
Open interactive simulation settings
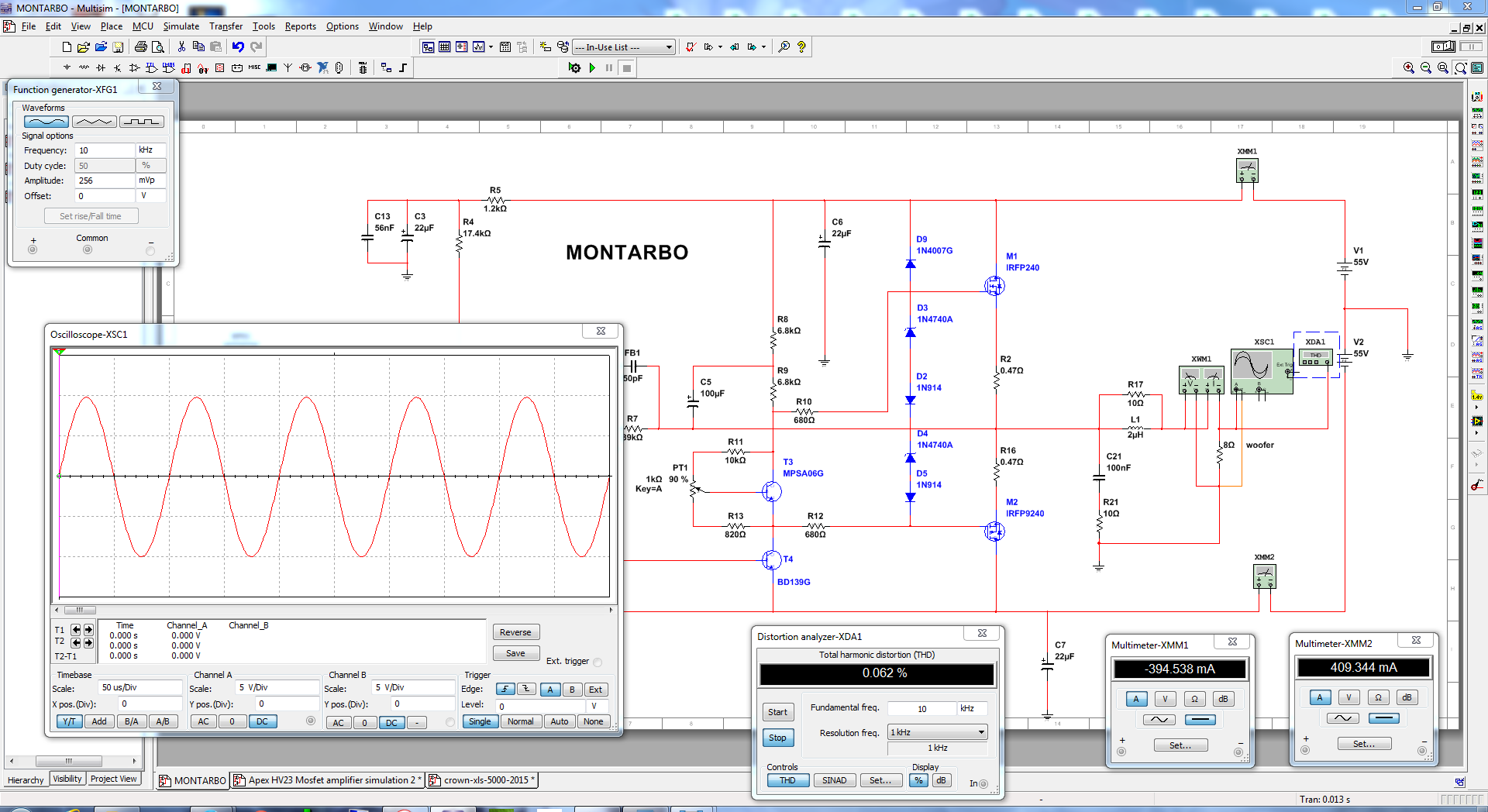coord(574,68)
